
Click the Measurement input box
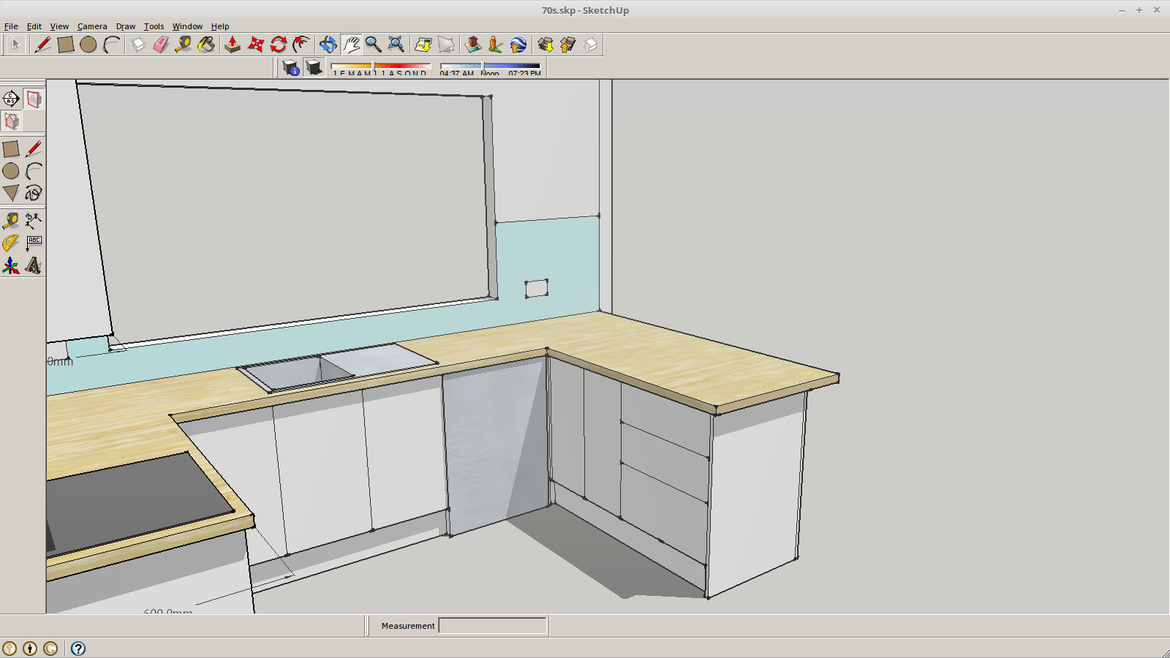[x=493, y=626]
